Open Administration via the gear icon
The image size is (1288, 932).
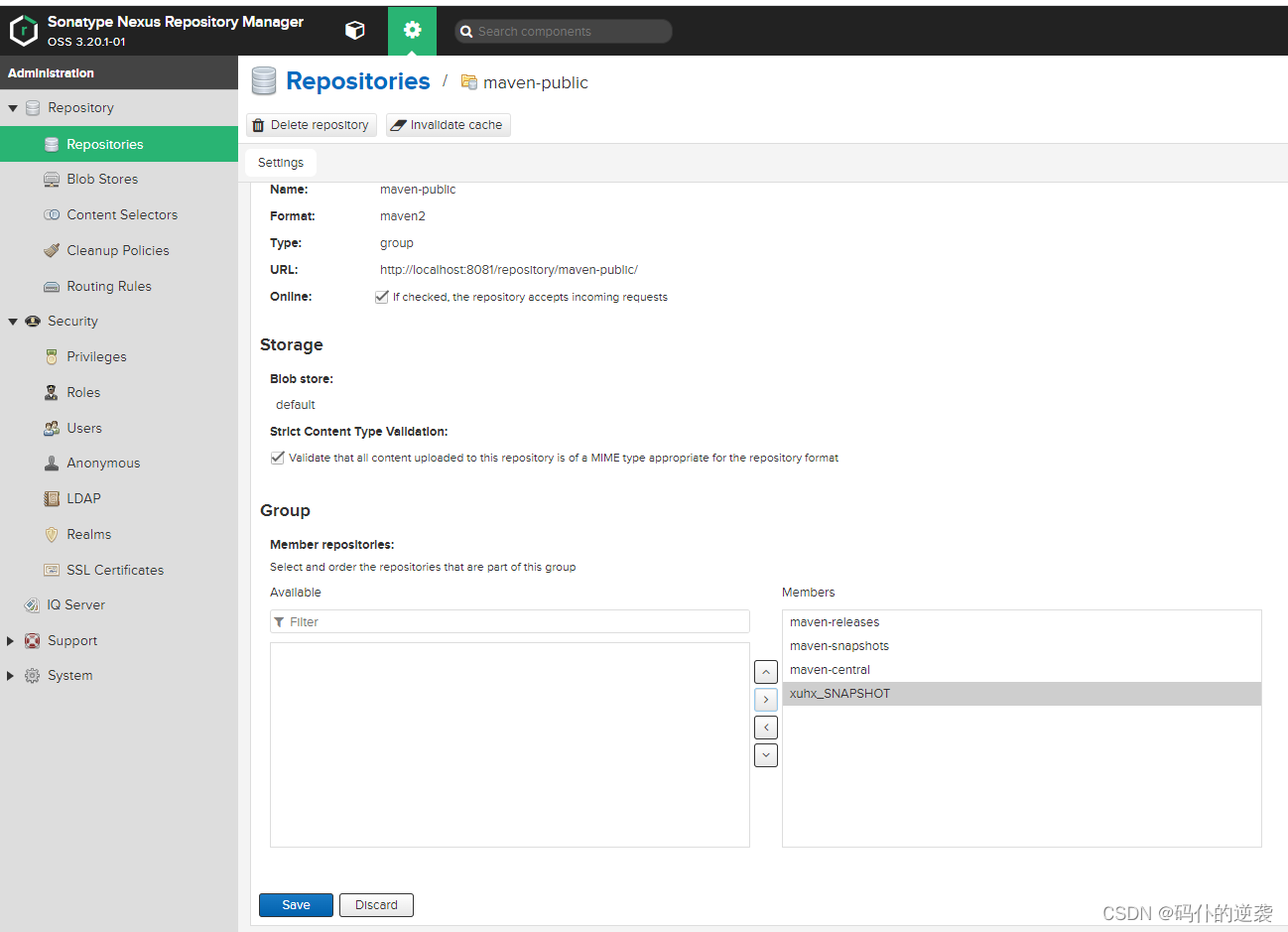[413, 31]
